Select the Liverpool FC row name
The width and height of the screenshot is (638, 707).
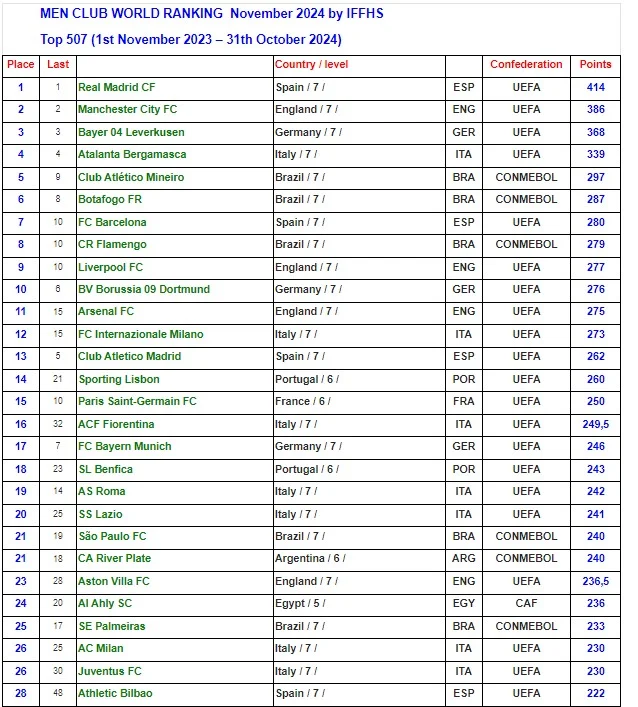click(110, 267)
